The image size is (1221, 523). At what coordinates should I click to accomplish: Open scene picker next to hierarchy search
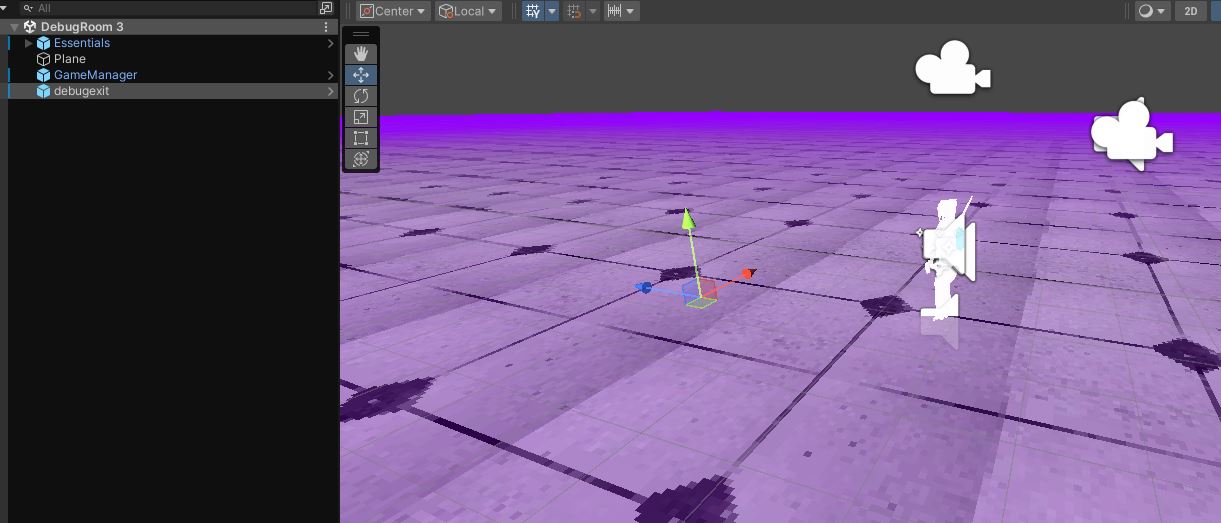[x=326, y=8]
